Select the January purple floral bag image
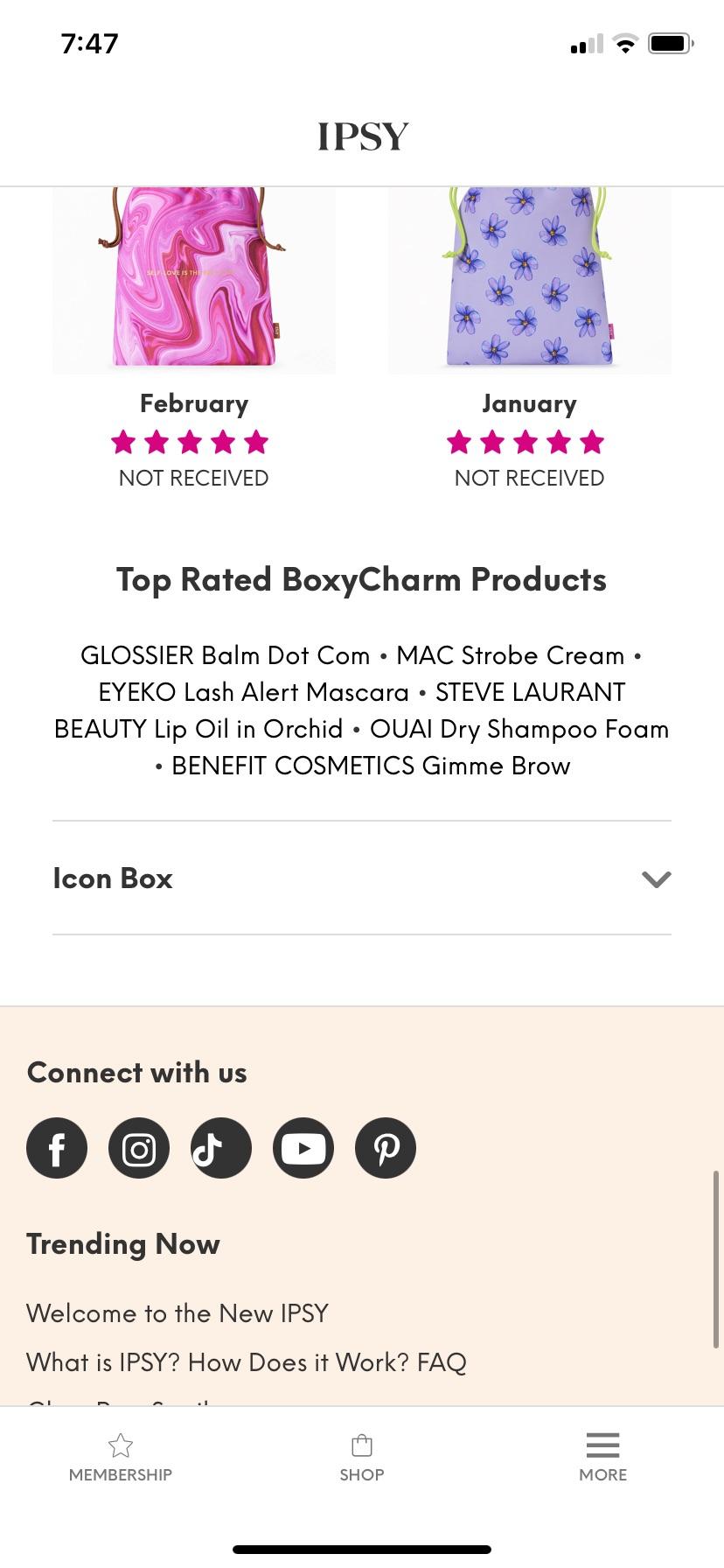This screenshot has height=1568, width=724. [x=530, y=280]
